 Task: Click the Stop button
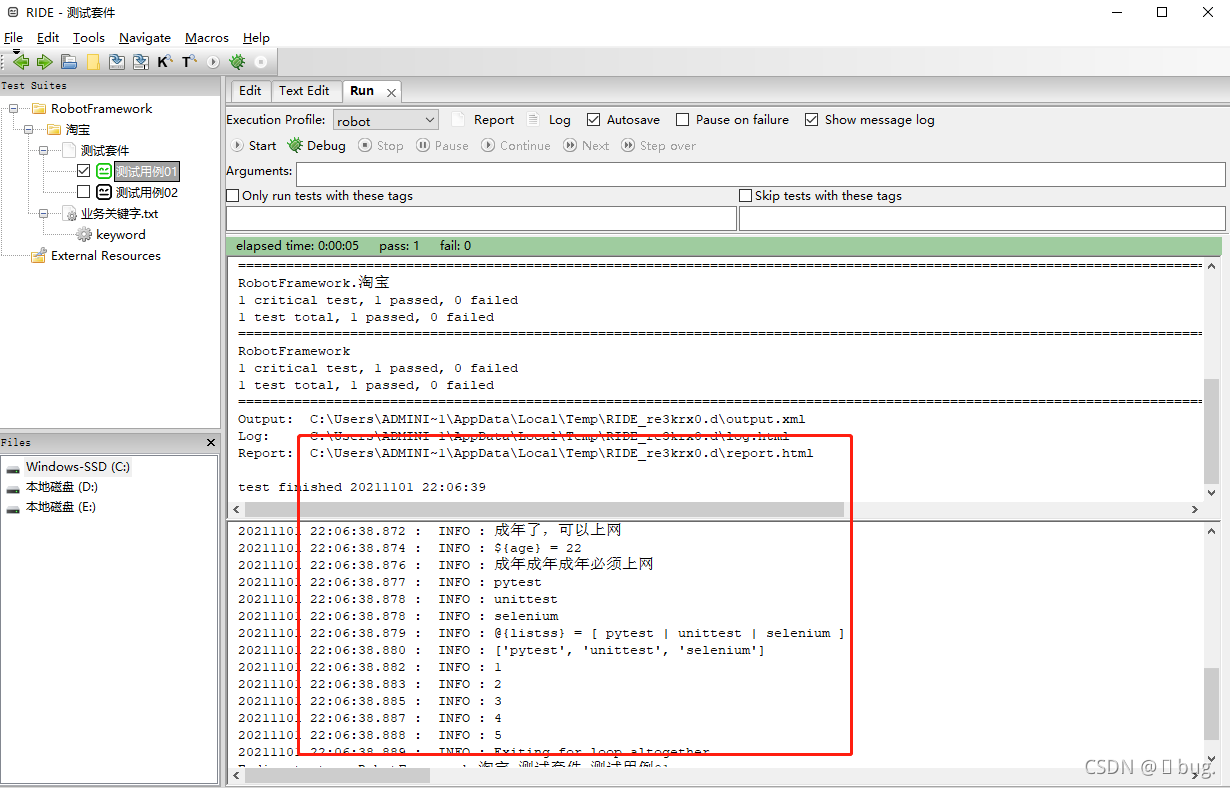tap(382, 145)
